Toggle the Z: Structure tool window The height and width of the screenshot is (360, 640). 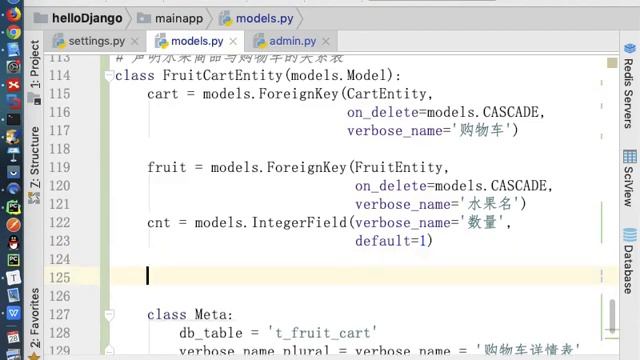[x=35, y=157]
